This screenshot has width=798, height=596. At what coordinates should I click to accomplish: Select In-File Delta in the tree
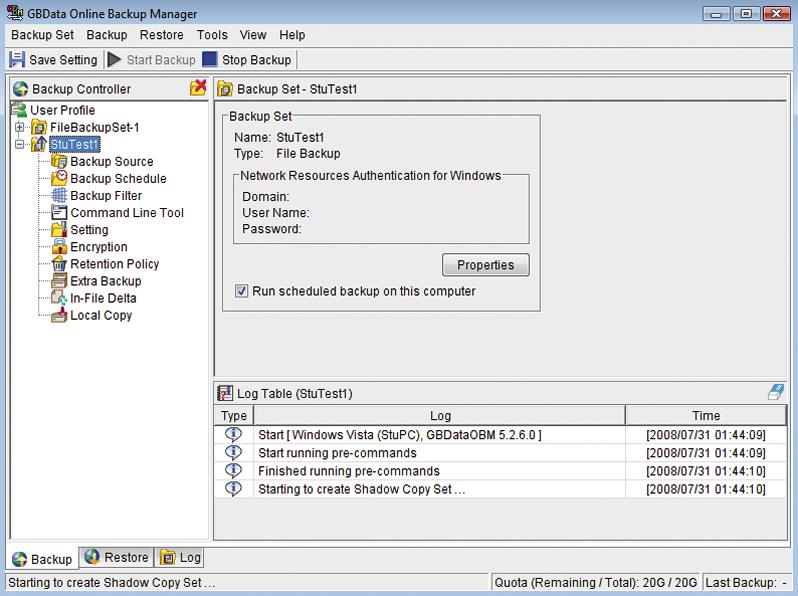pos(103,298)
